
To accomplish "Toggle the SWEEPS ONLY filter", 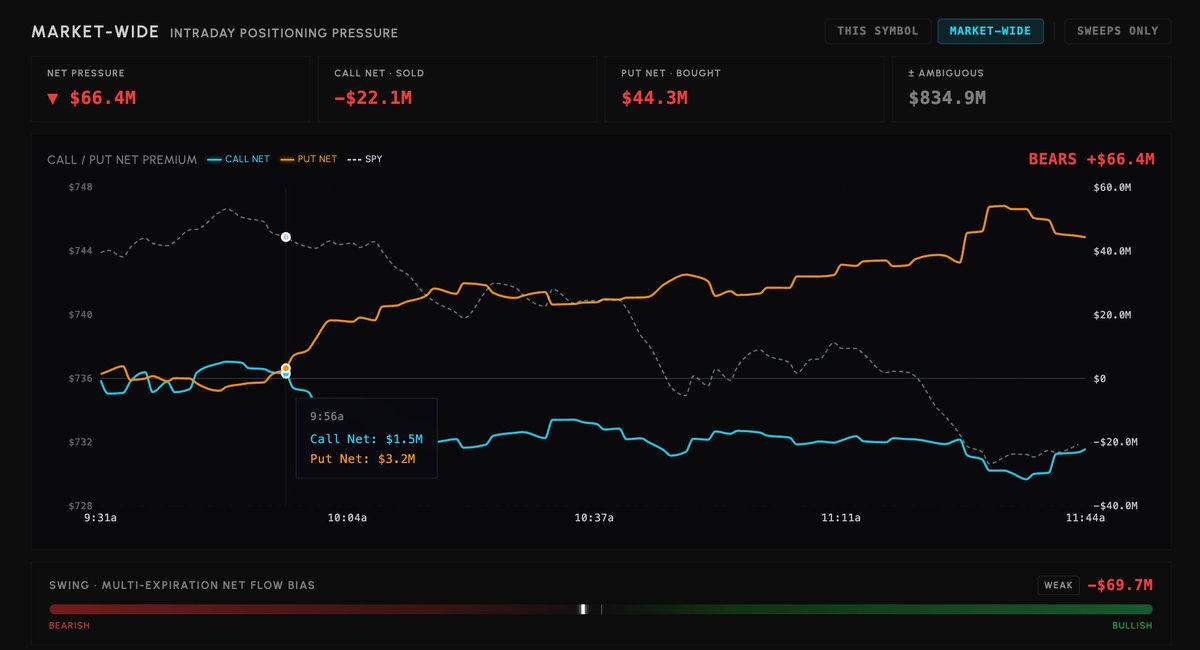I will coord(1117,31).
